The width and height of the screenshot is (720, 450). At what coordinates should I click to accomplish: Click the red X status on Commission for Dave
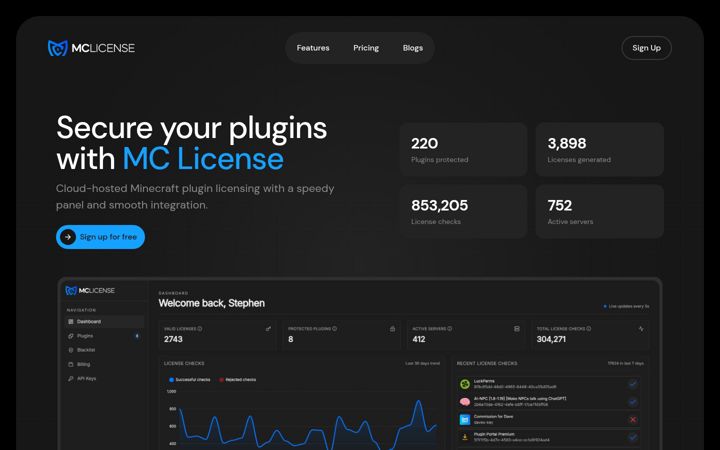coord(633,420)
